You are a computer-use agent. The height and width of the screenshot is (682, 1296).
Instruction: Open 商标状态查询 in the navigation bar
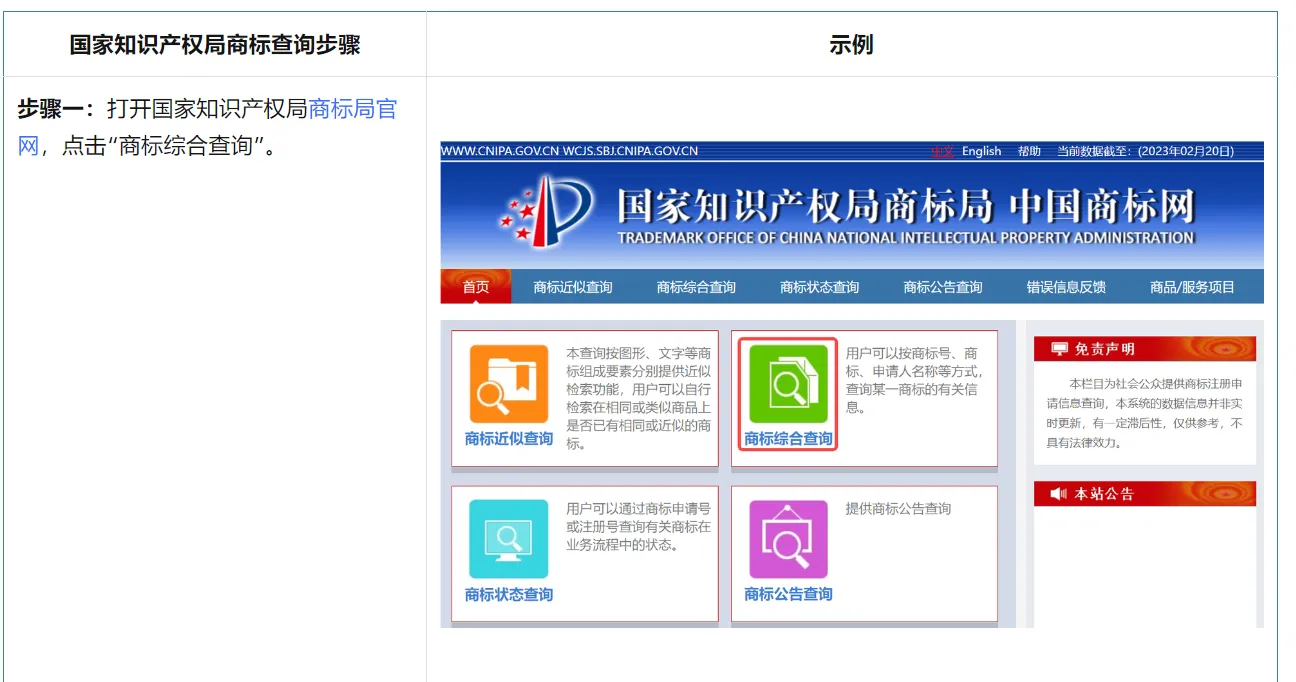click(820, 287)
